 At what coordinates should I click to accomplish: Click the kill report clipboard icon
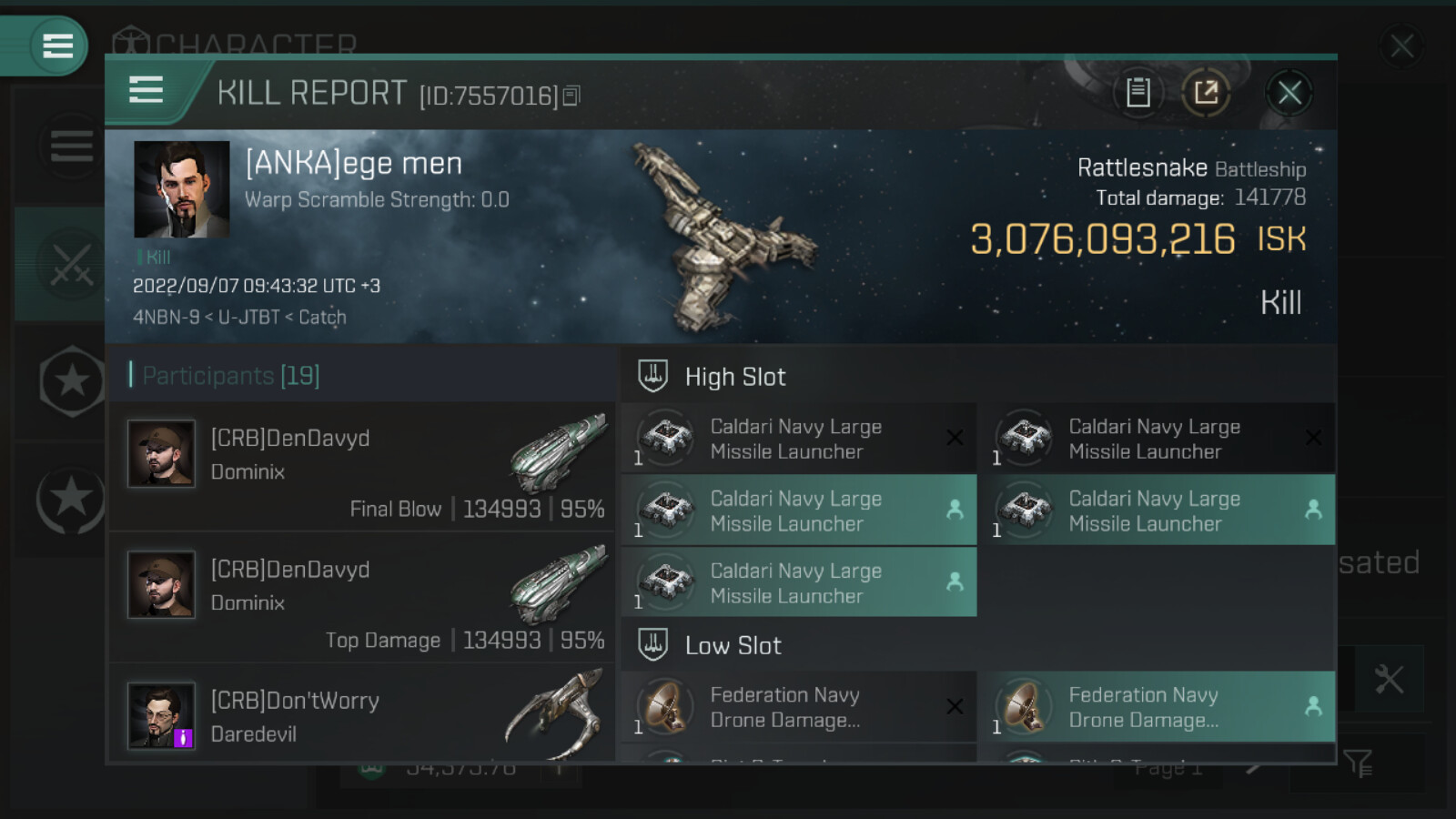(x=1137, y=92)
